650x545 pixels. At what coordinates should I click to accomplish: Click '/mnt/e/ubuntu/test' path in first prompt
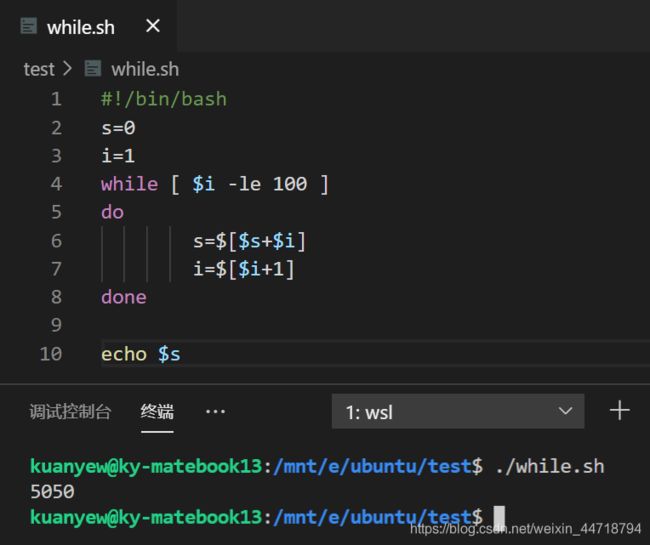(x=373, y=467)
